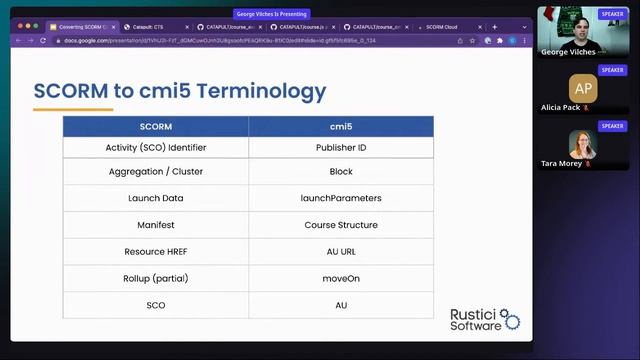Click the moveOn cell
Screen dimensions: 640x360
[x=341, y=278]
